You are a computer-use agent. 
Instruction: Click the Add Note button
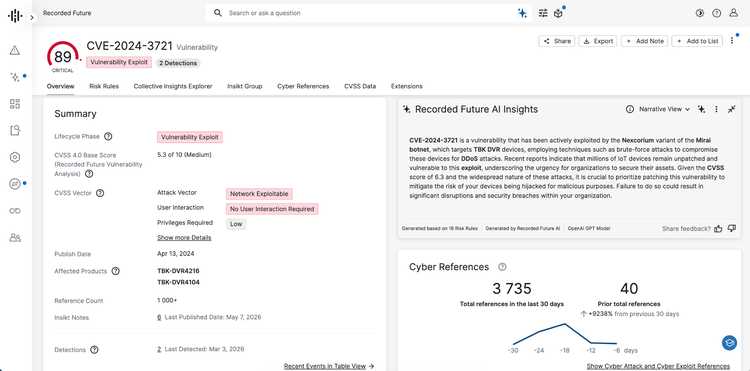coord(644,41)
